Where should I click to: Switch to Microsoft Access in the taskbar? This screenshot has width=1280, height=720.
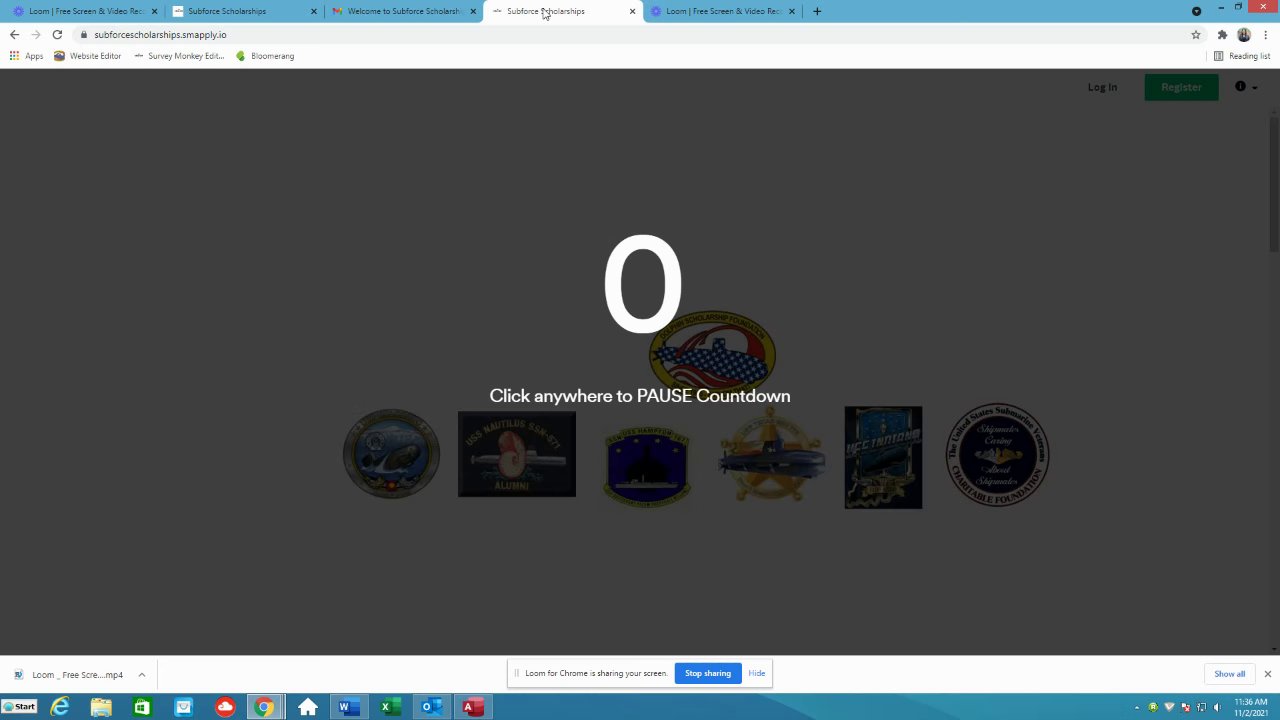[x=472, y=707]
